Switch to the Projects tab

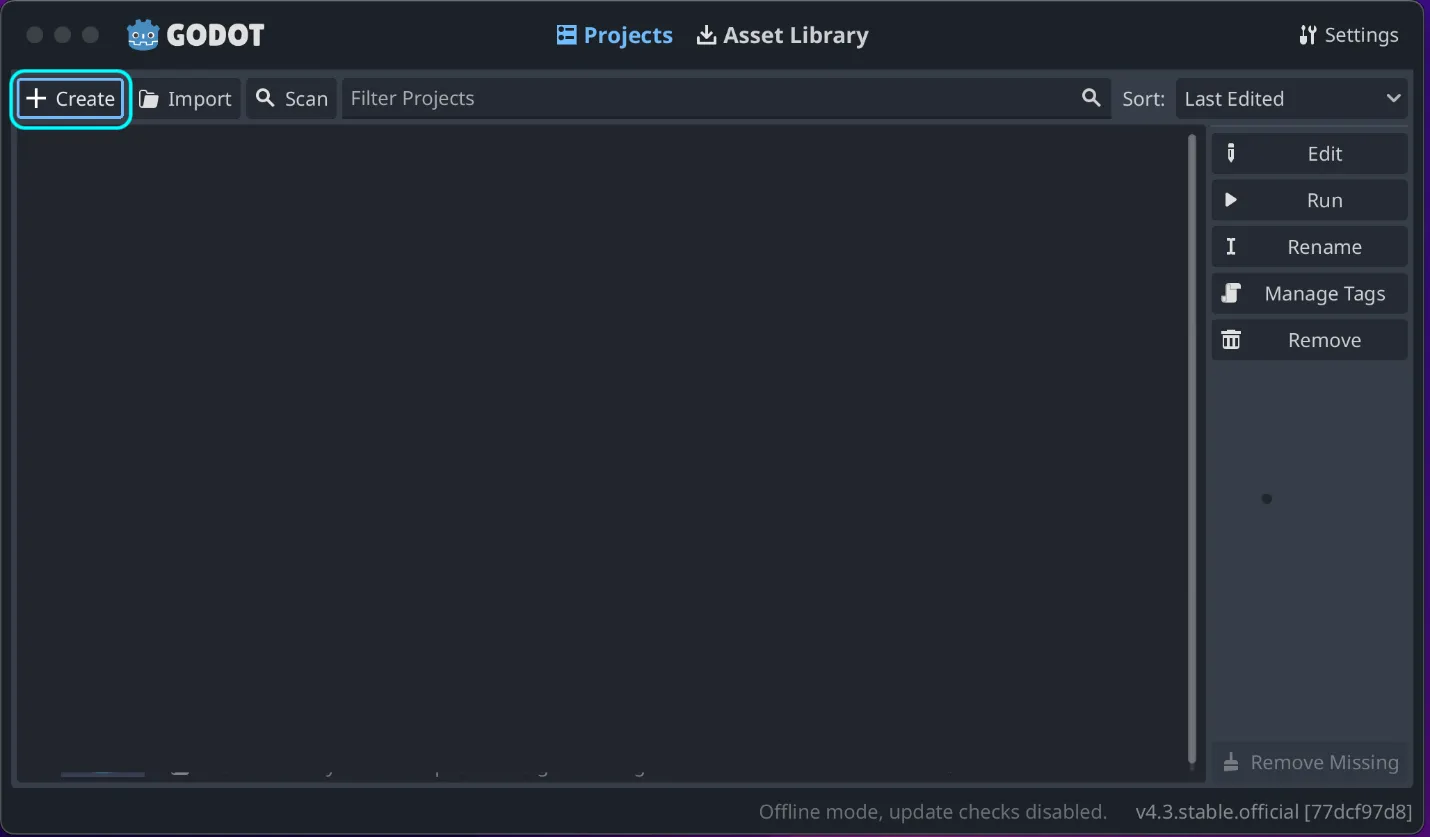614,35
